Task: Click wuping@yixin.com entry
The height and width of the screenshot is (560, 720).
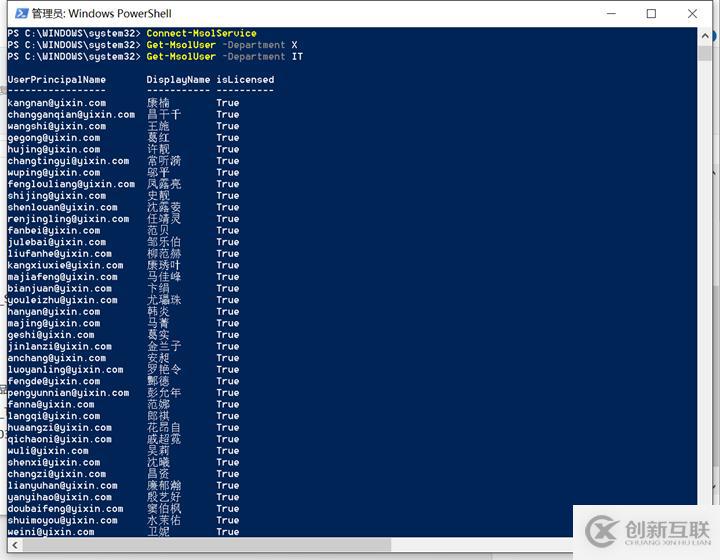Action: click(54, 173)
